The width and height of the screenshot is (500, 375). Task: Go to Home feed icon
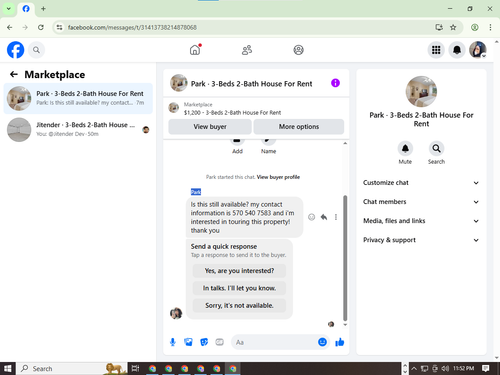195,50
